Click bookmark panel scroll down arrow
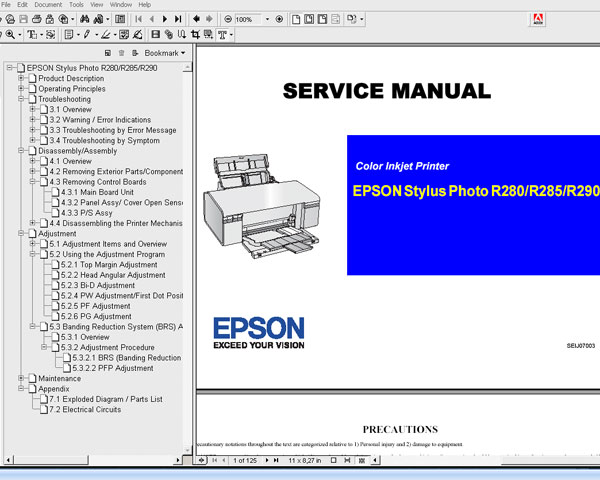Screen dimensions: 600x480 [x=188, y=450]
